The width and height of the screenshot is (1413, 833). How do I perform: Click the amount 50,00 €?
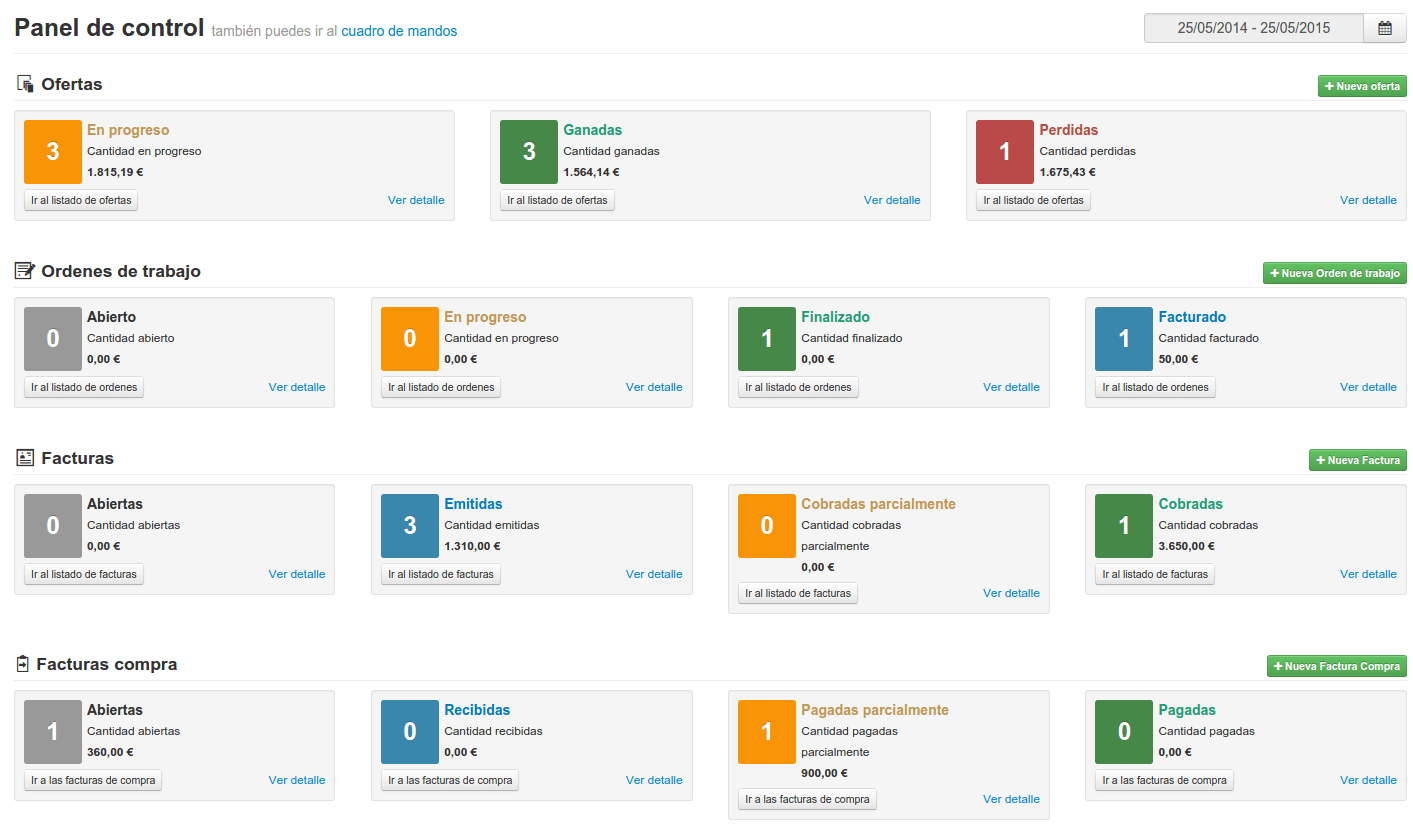[1179, 359]
